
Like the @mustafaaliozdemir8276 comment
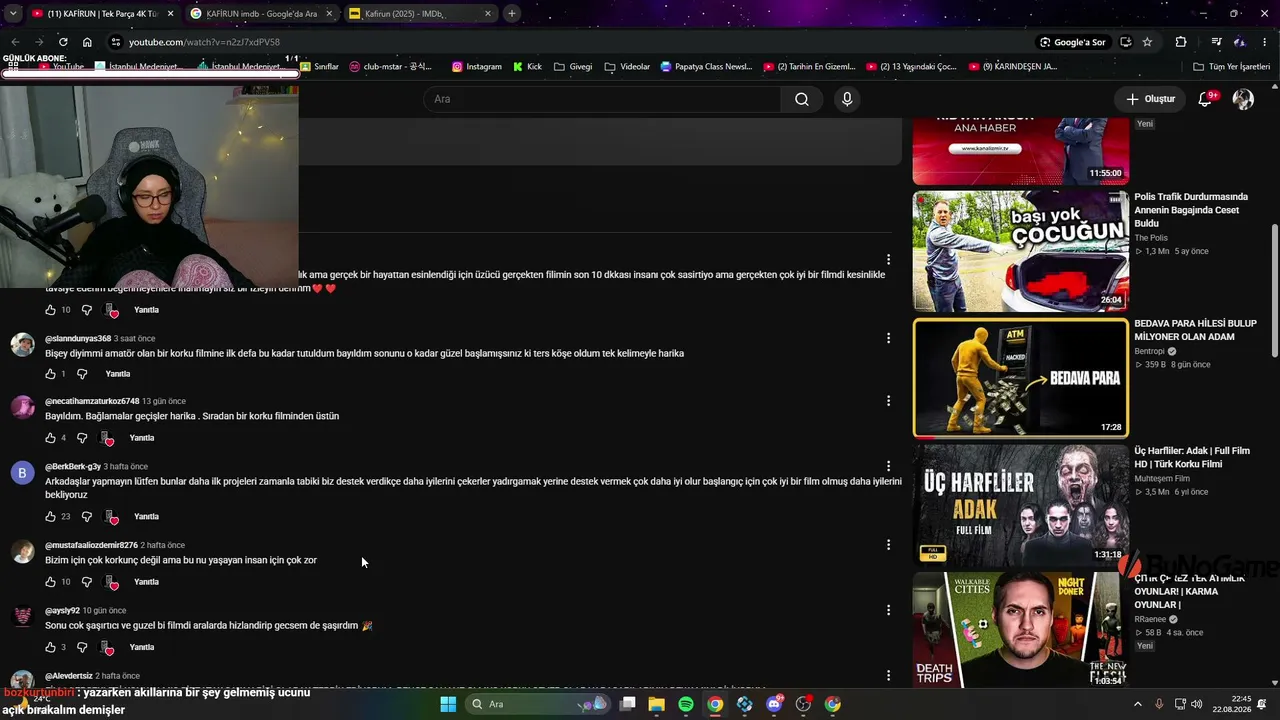pos(51,582)
